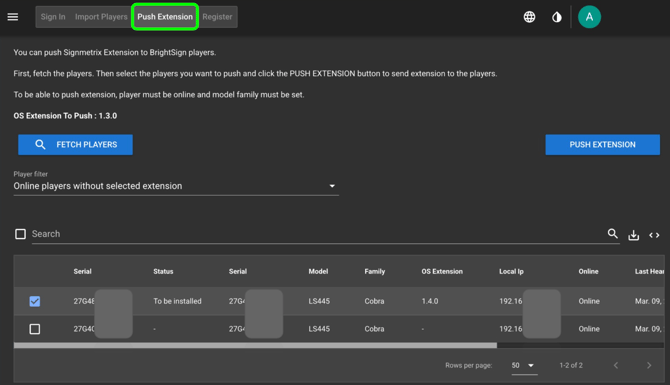
Task: Click the 'To be installed' status cell
Action: (177, 301)
